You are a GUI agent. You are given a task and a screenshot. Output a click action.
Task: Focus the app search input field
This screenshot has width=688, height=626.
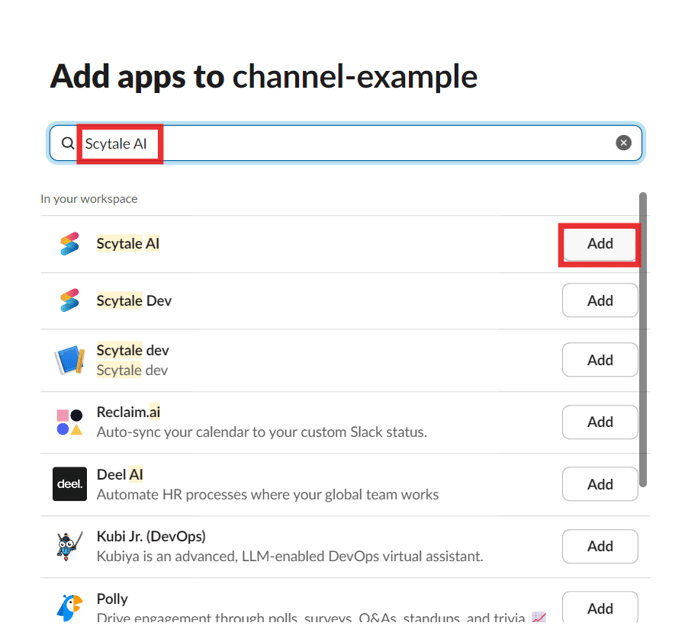[346, 143]
